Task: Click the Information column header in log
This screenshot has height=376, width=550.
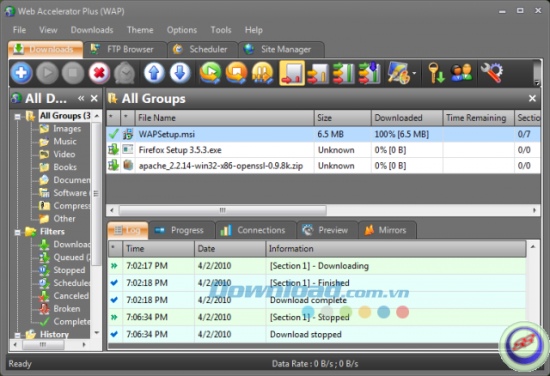Action: tap(396, 249)
